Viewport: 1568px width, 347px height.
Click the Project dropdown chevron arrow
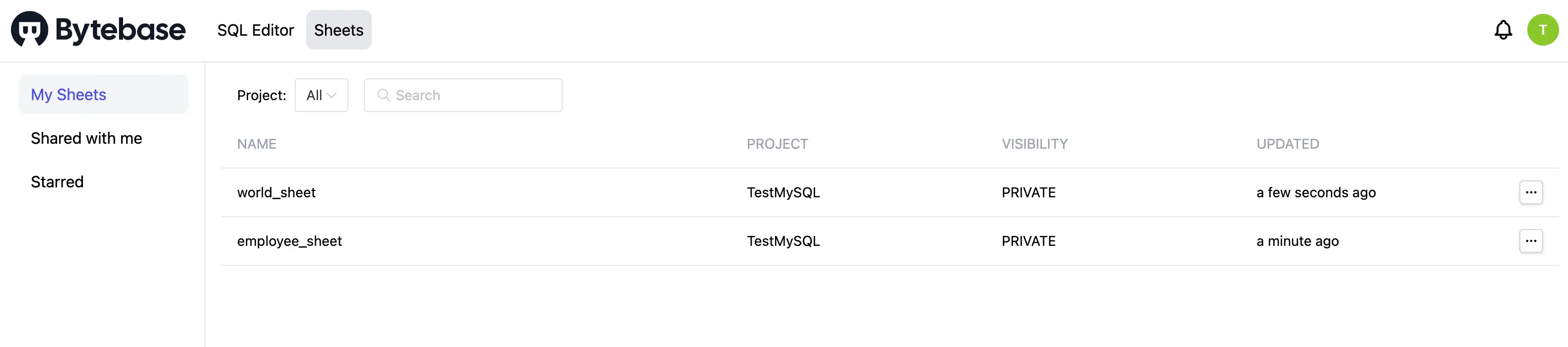[x=332, y=95]
